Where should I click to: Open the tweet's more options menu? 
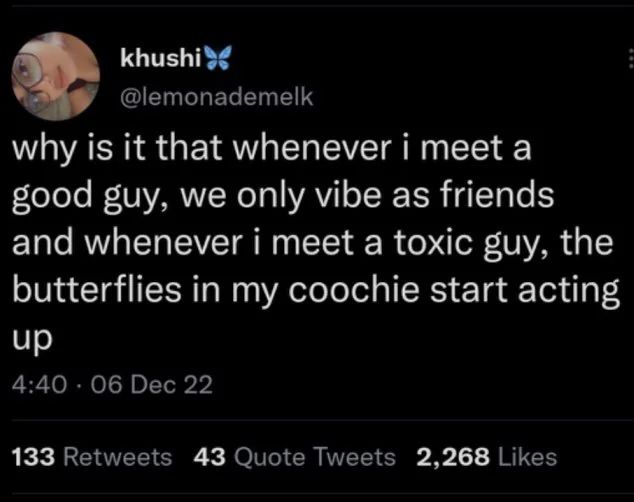click(x=631, y=58)
